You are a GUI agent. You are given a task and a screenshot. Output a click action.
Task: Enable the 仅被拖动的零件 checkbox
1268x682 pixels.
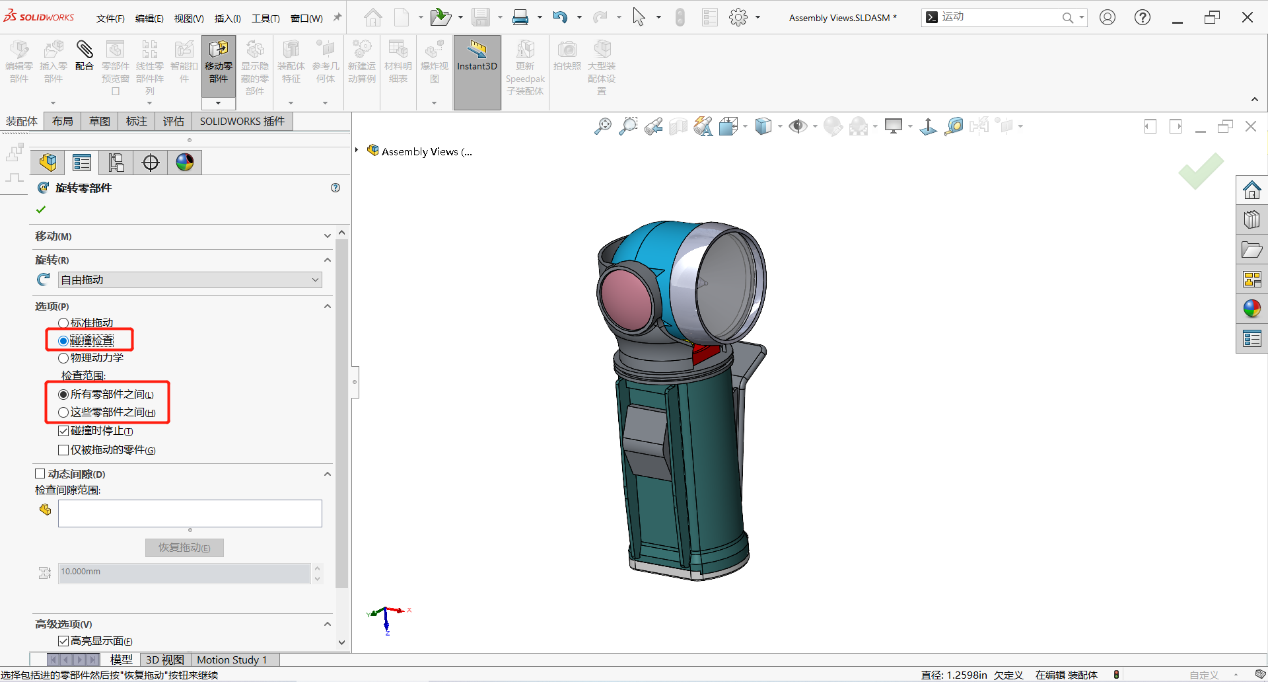coord(64,450)
